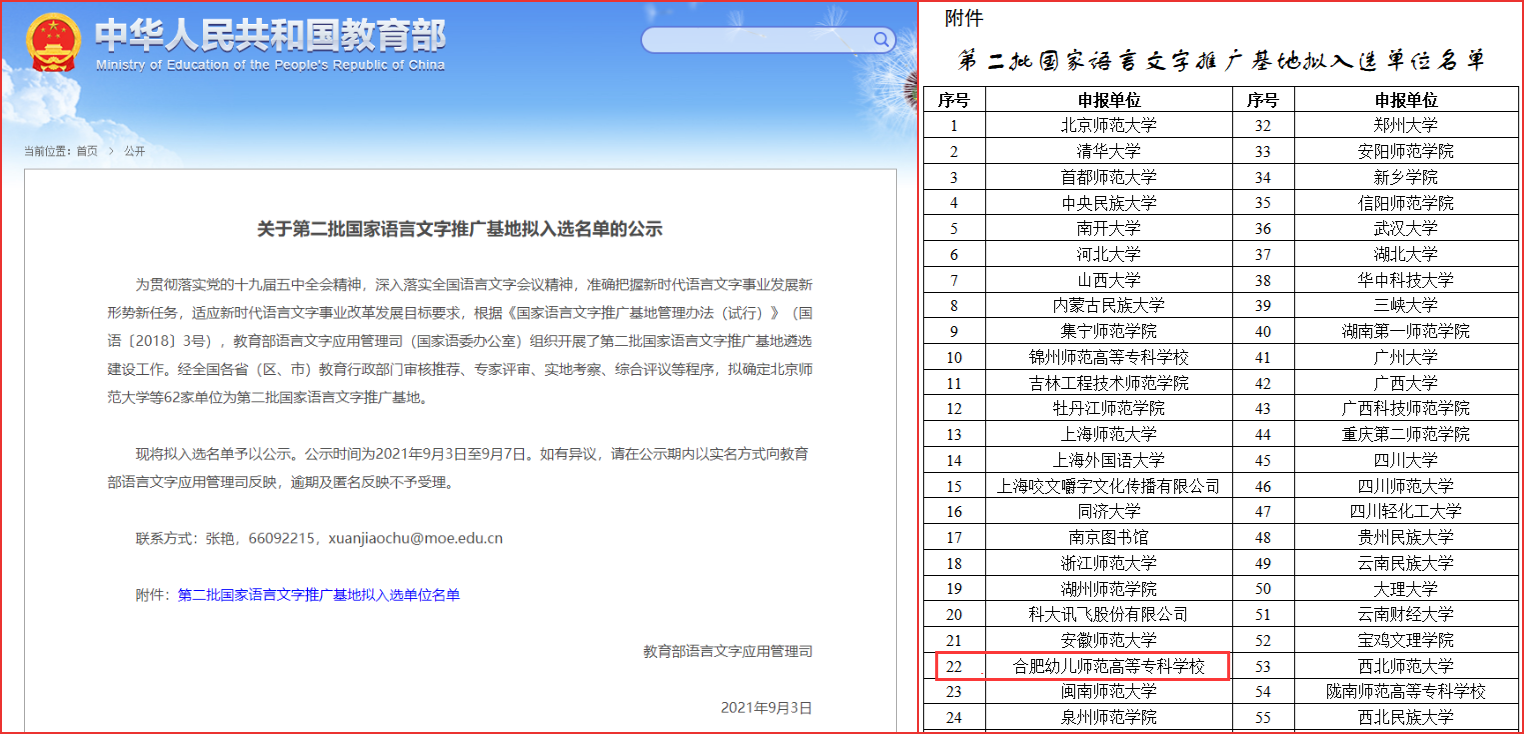Viewport: 1524px width, 734px height.
Task: Select table cell 湖北大学
Action: [1406, 254]
